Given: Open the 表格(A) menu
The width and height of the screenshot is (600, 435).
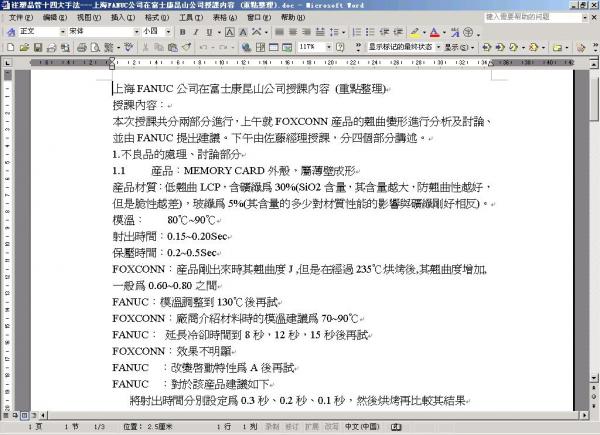Looking at the screenshot, I should 225,18.
